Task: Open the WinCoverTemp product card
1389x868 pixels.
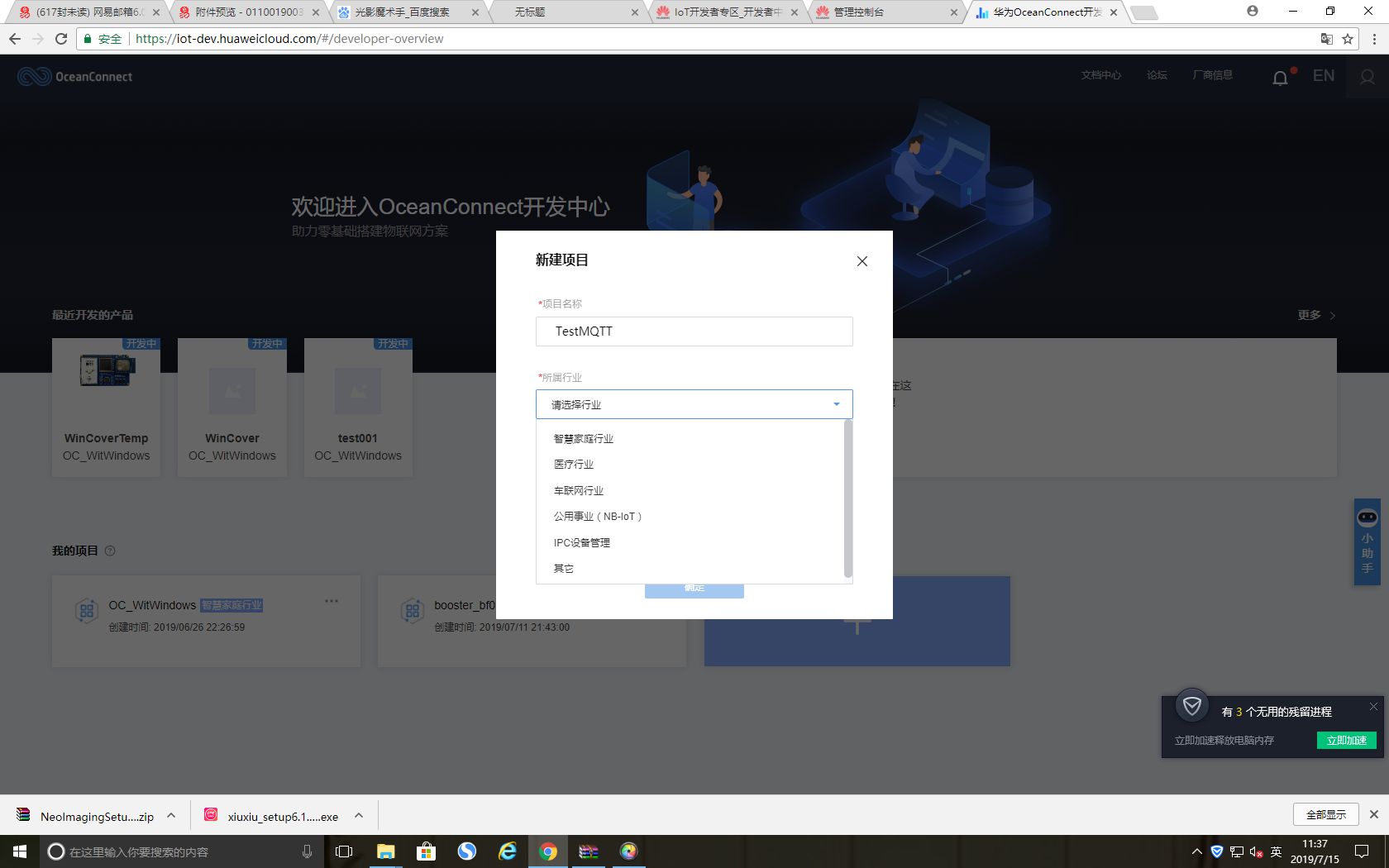Action: (x=107, y=407)
